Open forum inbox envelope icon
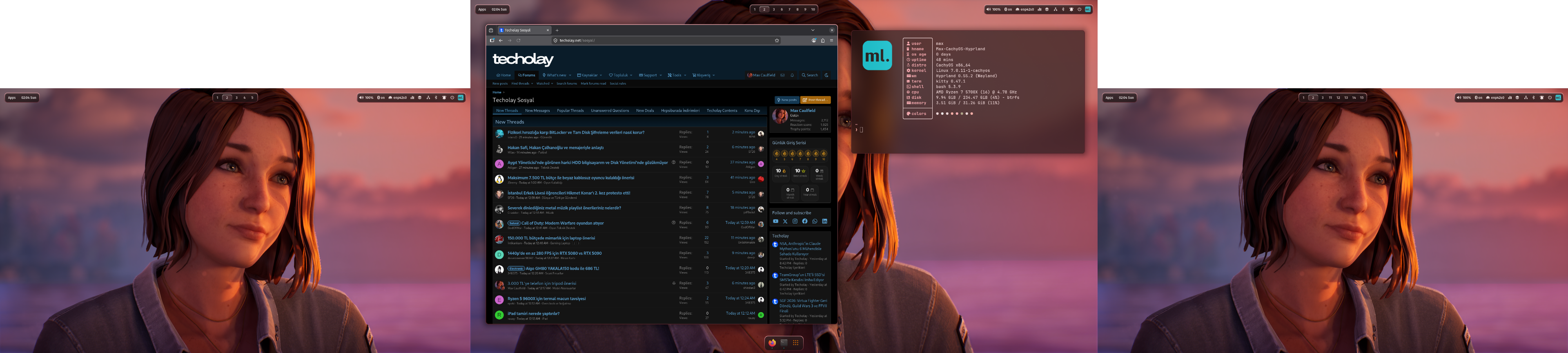Image resolution: width=1568 pixels, height=353 pixels. 783,76
